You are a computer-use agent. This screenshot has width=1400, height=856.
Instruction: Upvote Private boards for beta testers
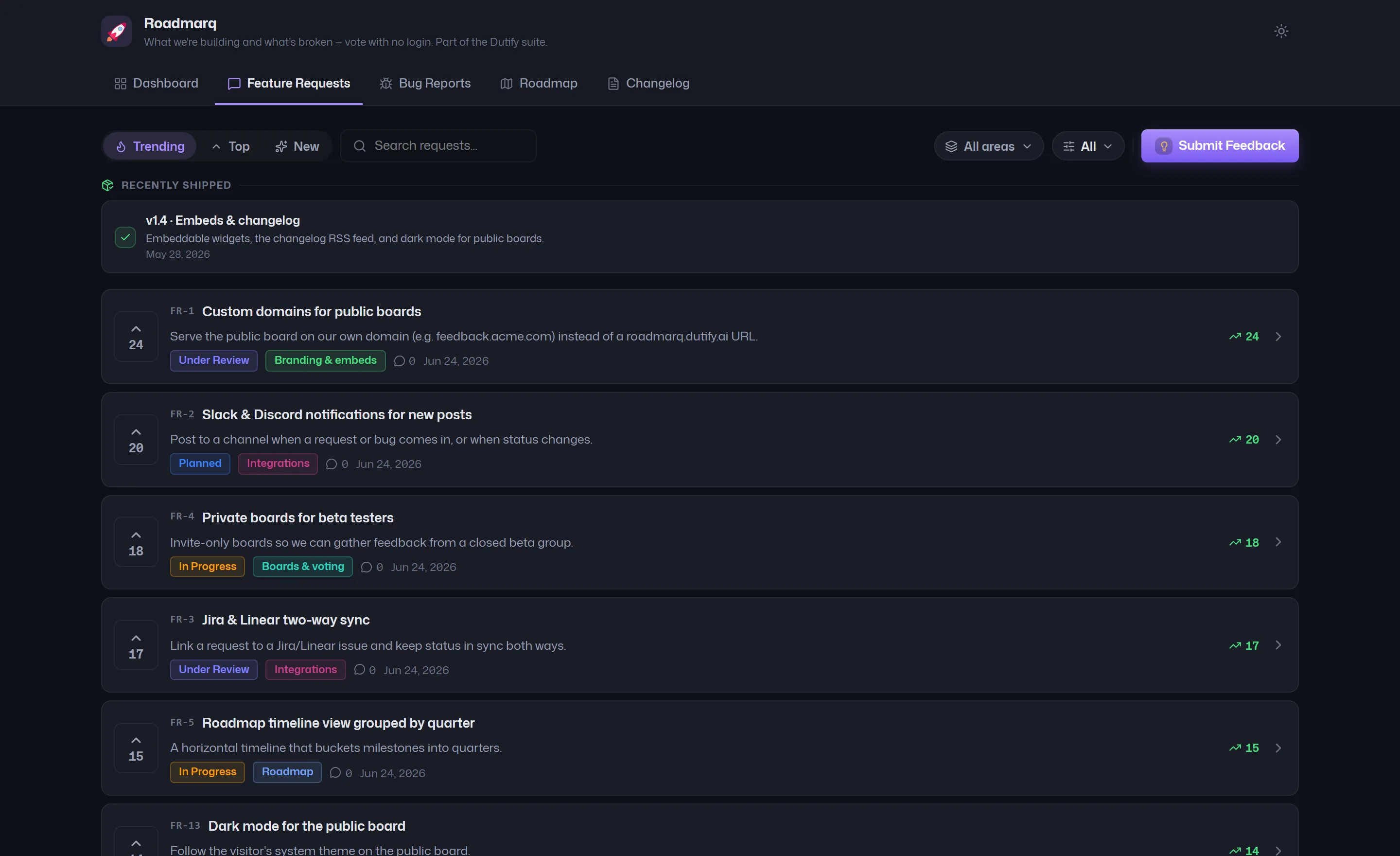[136, 543]
